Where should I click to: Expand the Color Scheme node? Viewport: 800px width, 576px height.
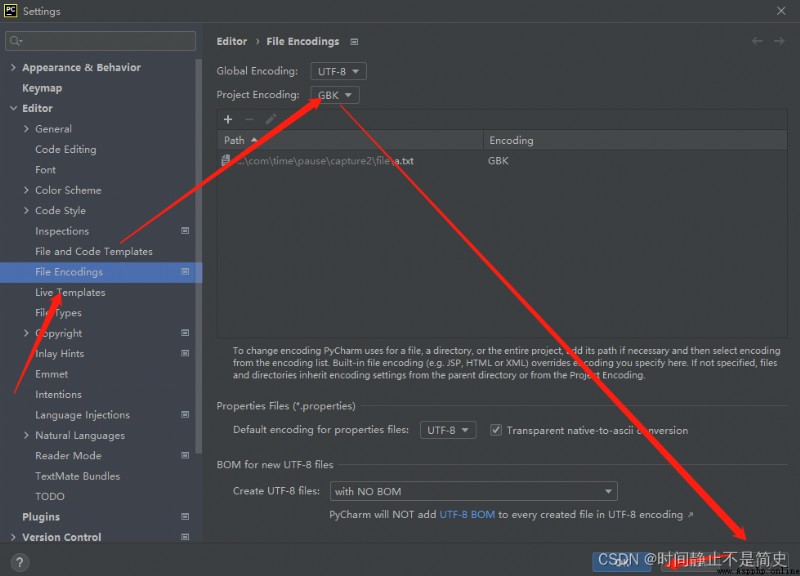tap(26, 190)
